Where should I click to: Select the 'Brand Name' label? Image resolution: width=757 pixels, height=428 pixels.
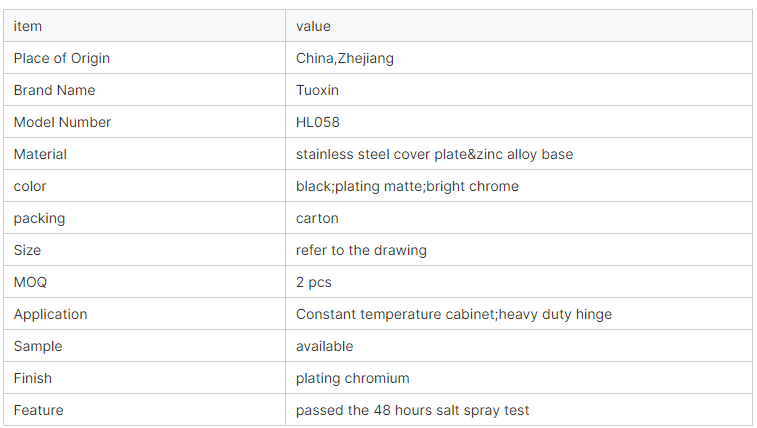(x=55, y=90)
